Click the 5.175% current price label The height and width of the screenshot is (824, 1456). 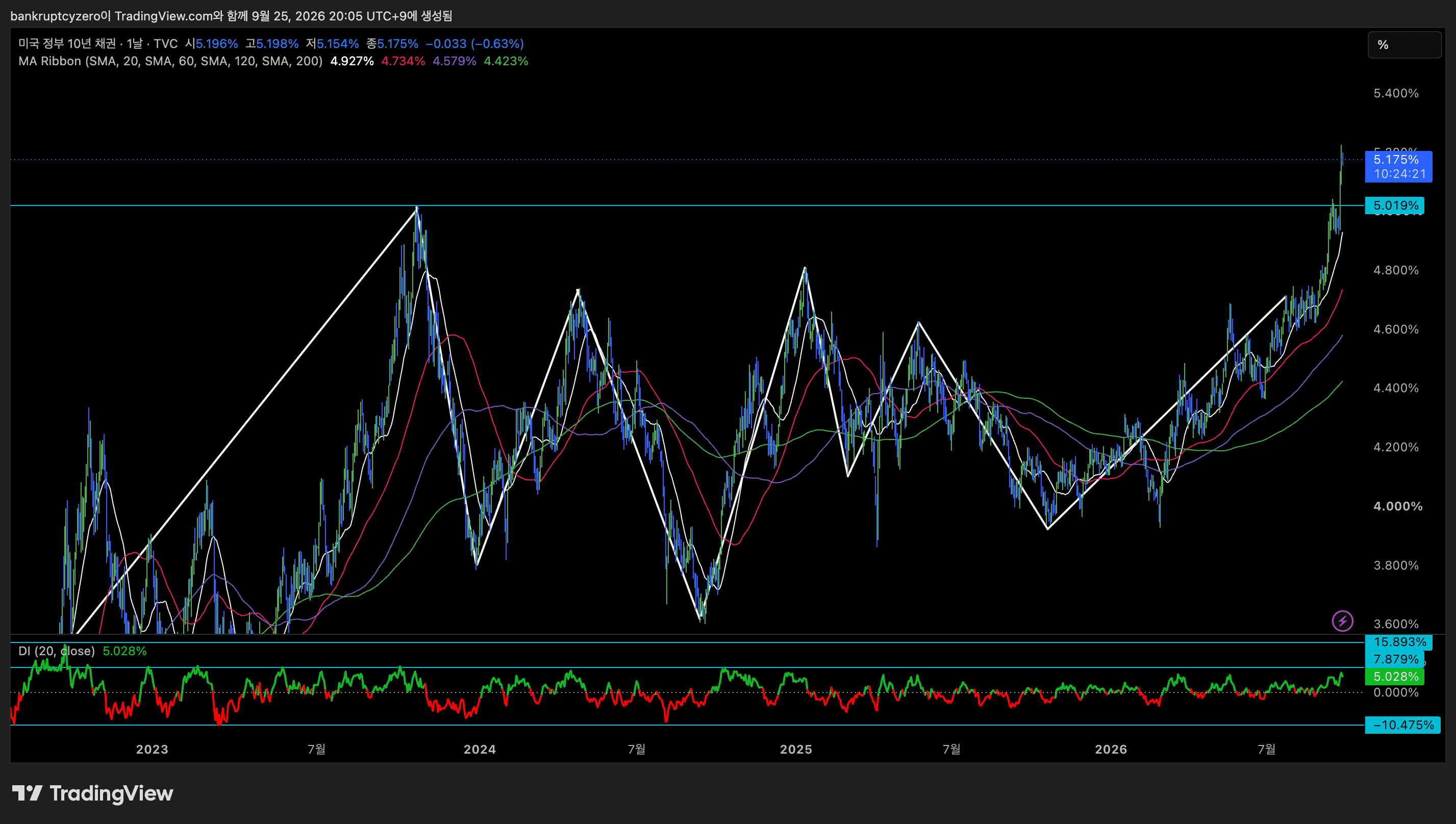tap(1398, 166)
